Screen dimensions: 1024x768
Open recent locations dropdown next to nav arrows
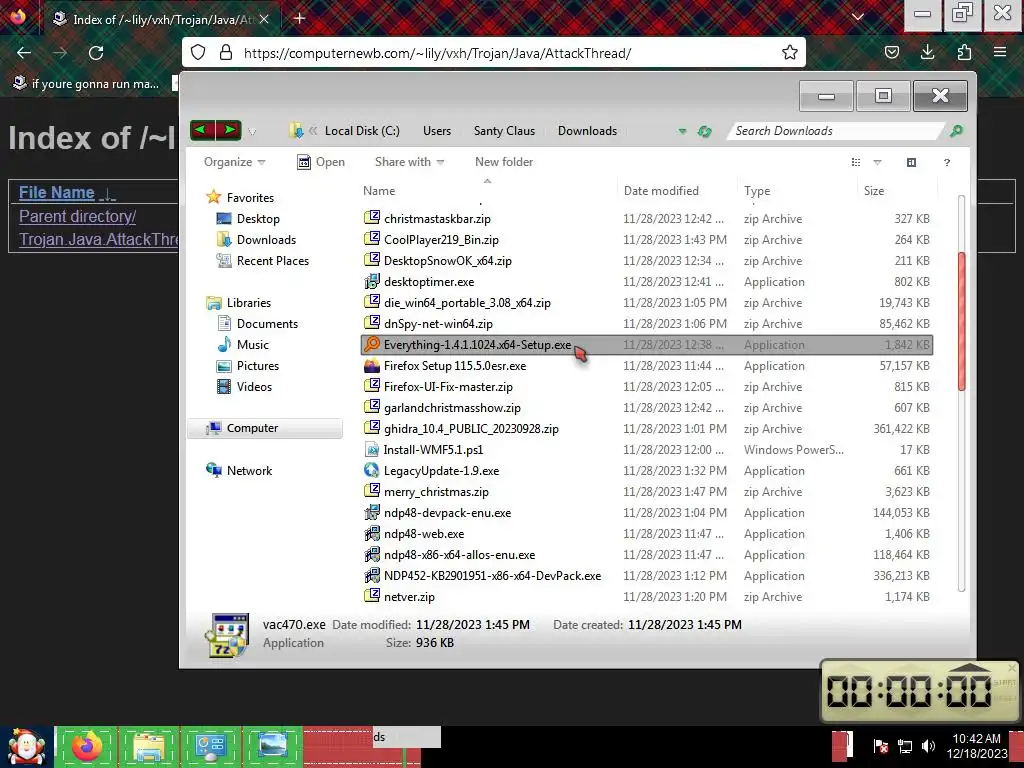(x=252, y=132)
